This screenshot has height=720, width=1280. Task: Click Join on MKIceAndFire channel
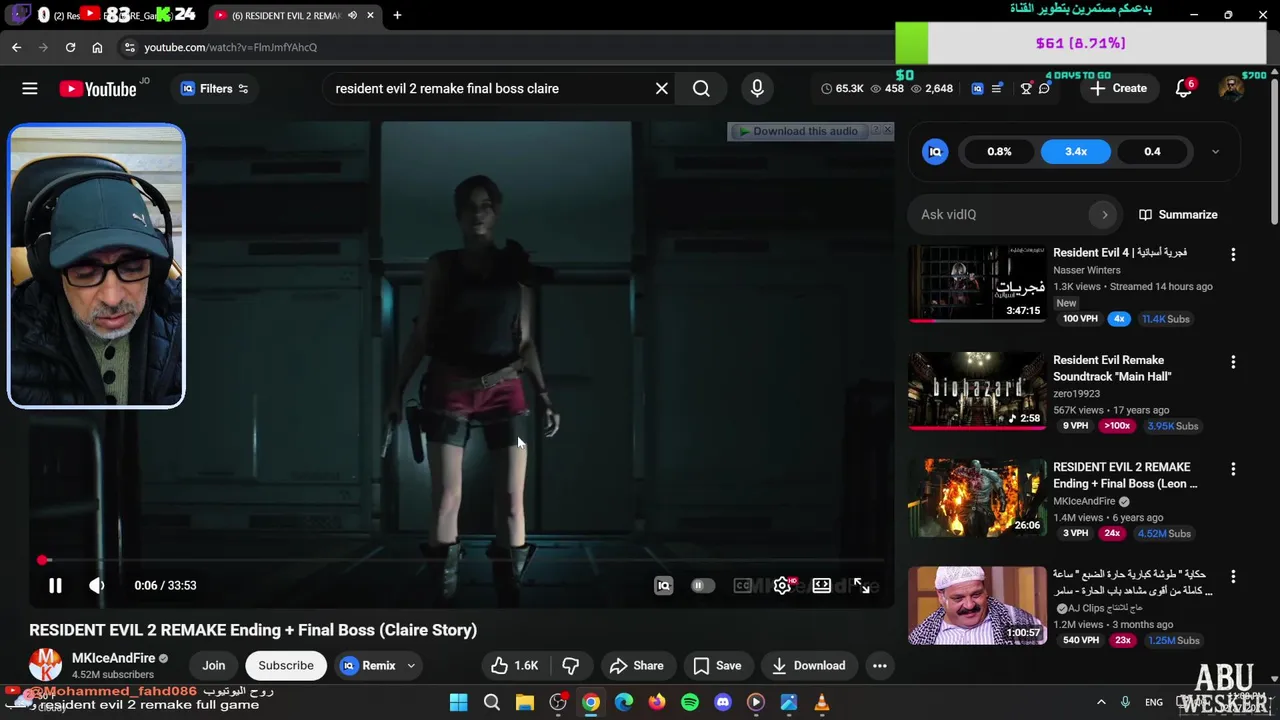214,666
